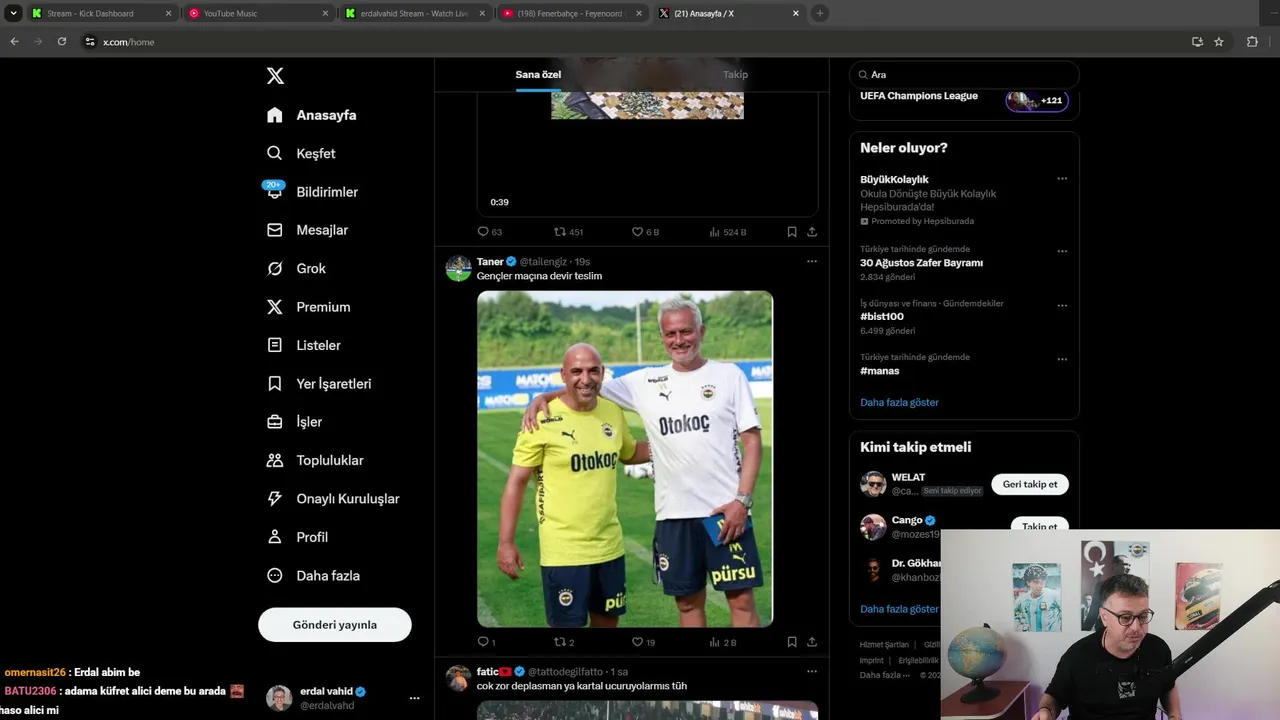1280x720 pixels.
Task: Like Taner's post with 19 likes
Action: 643,642
